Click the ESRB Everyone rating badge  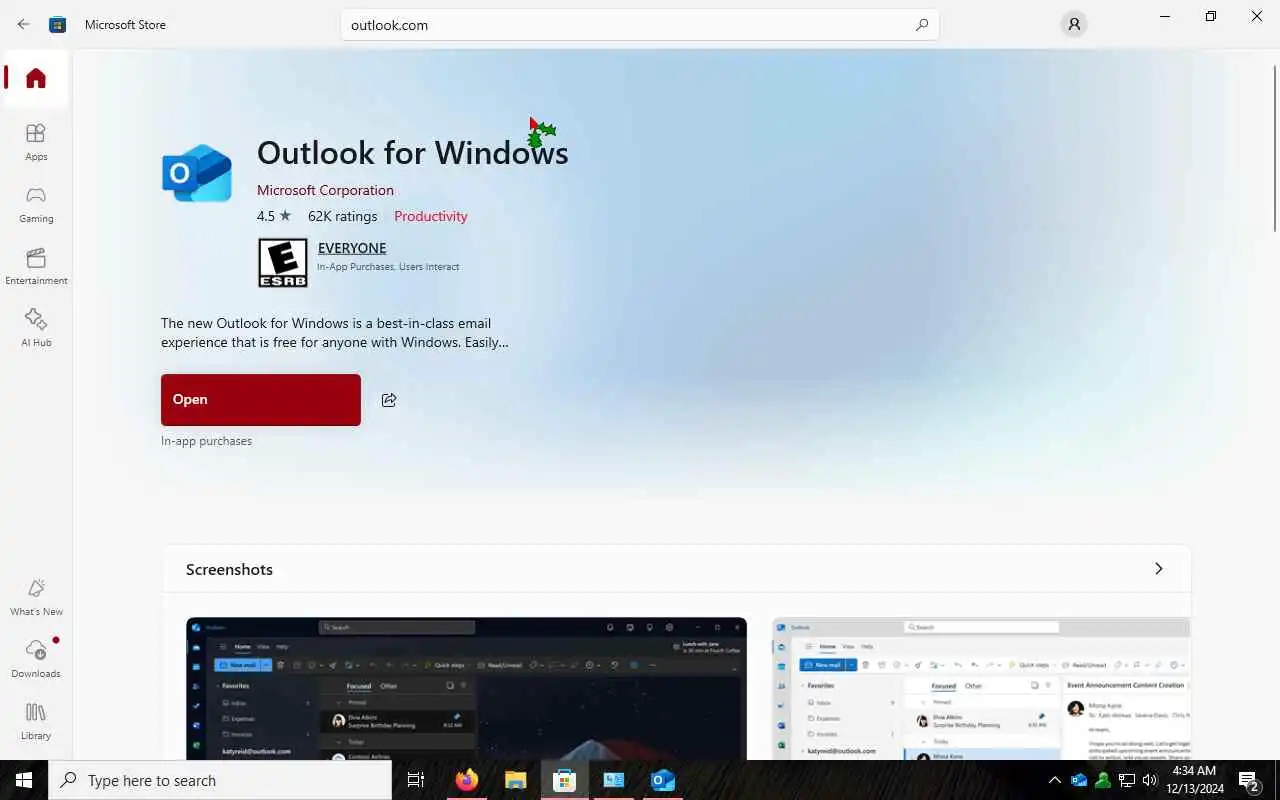(283, 263)
